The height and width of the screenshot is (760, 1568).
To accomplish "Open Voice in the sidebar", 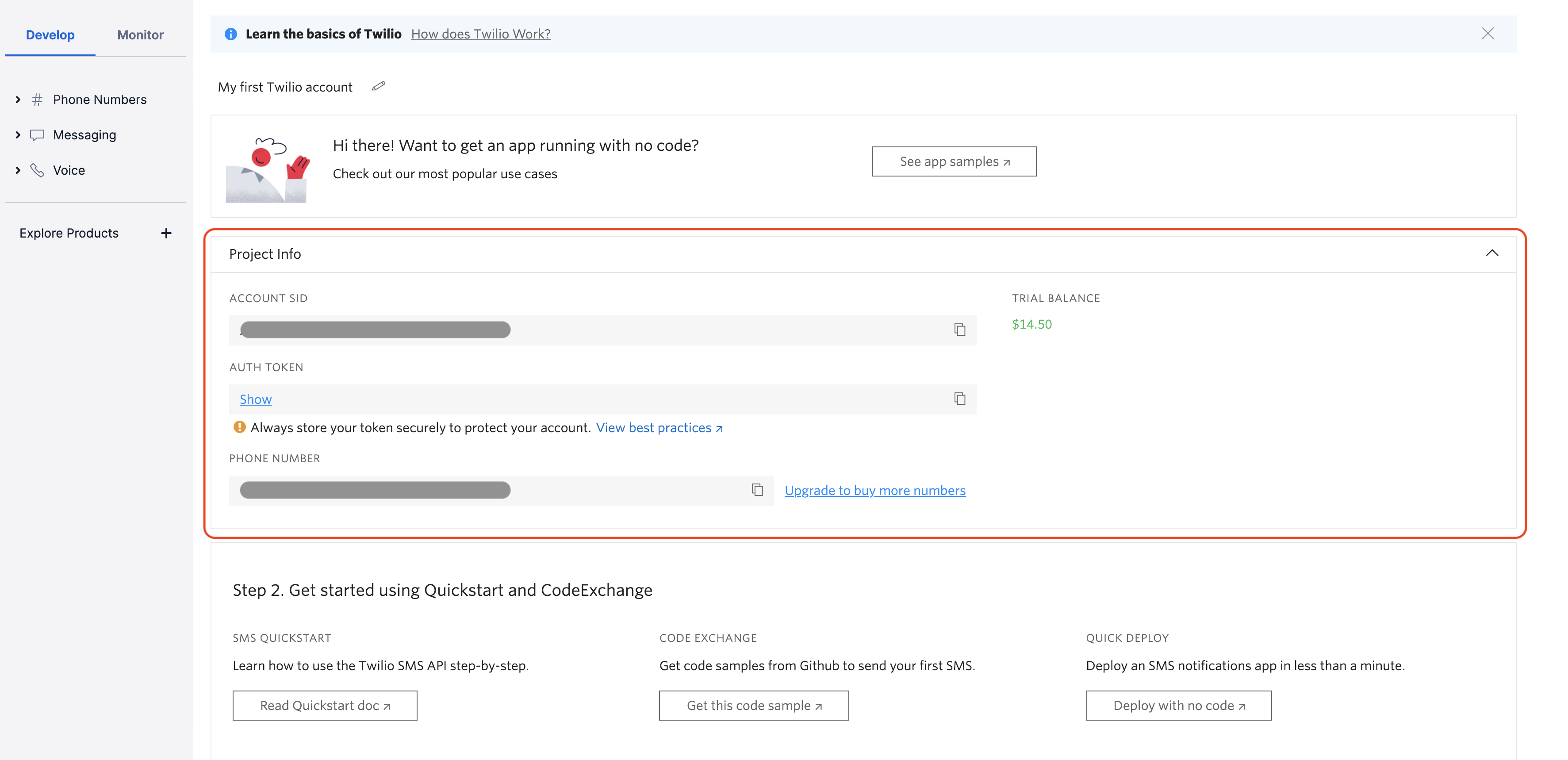I will (69, 170).
